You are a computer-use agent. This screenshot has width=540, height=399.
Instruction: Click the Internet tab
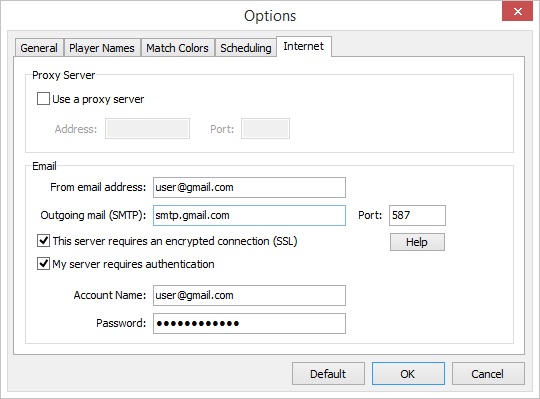click(304, 46)
